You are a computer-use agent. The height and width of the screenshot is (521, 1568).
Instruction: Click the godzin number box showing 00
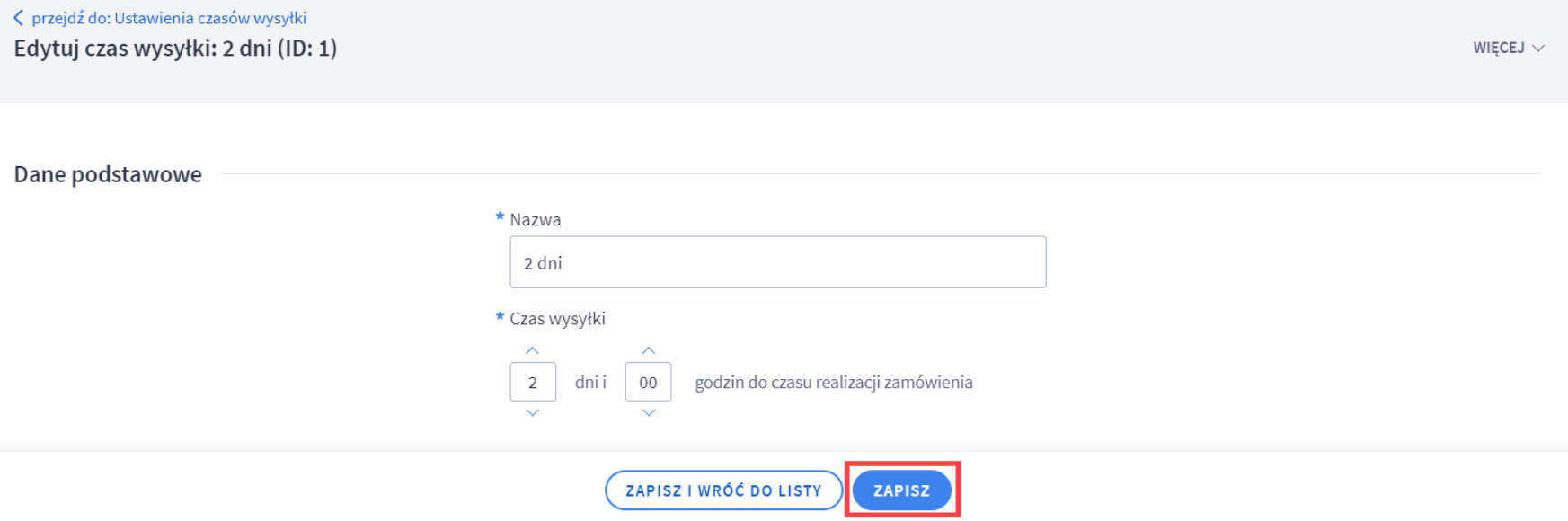pyautogui.click(x=648, y=381)
